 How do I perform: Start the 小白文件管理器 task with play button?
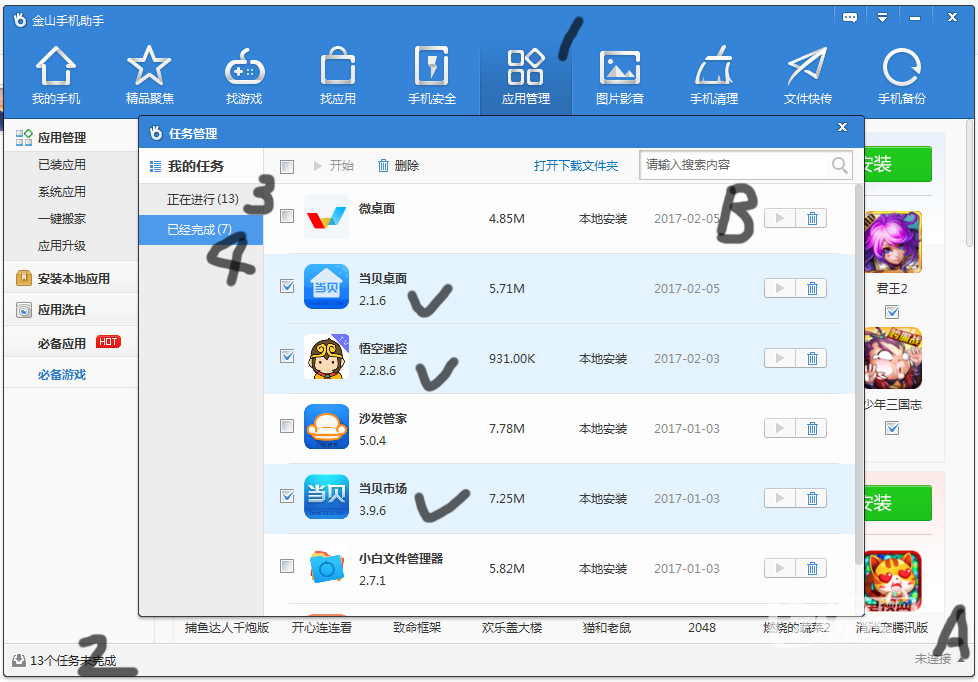[780, 568]
